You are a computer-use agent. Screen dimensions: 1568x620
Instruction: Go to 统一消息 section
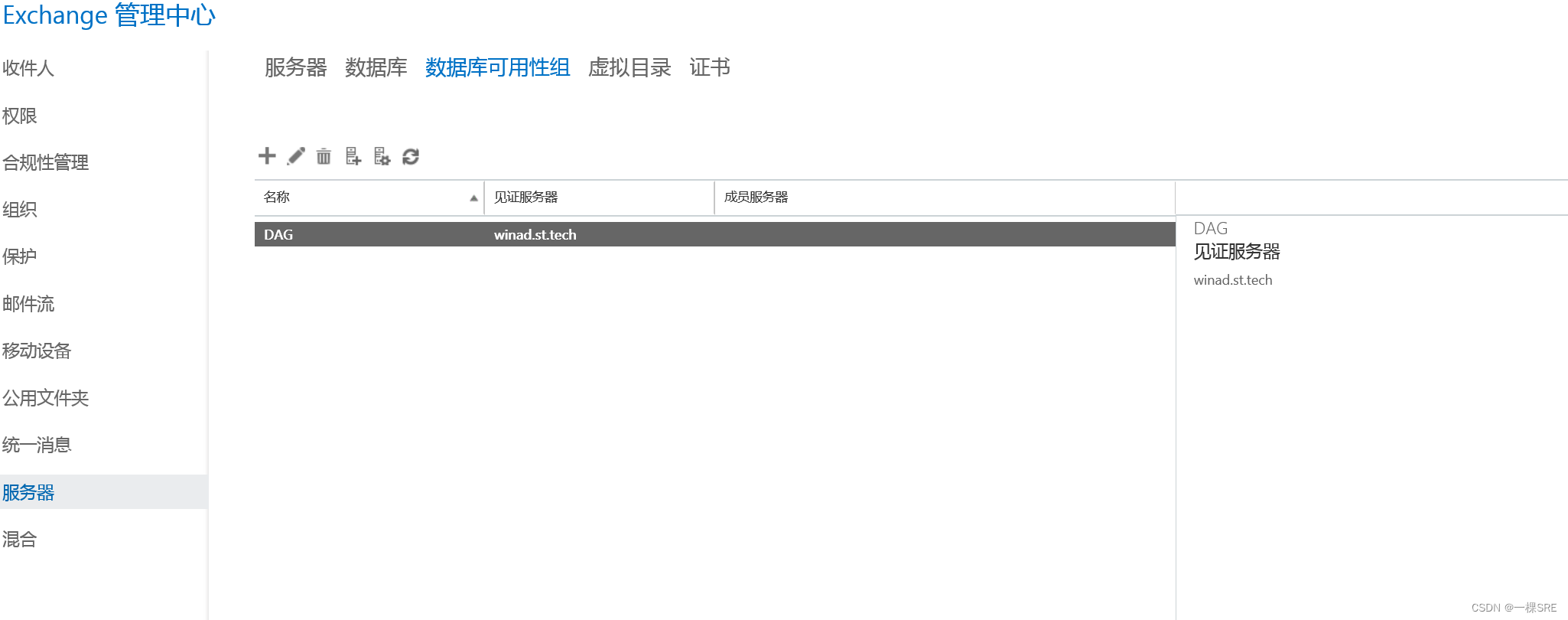coord(37,445)
